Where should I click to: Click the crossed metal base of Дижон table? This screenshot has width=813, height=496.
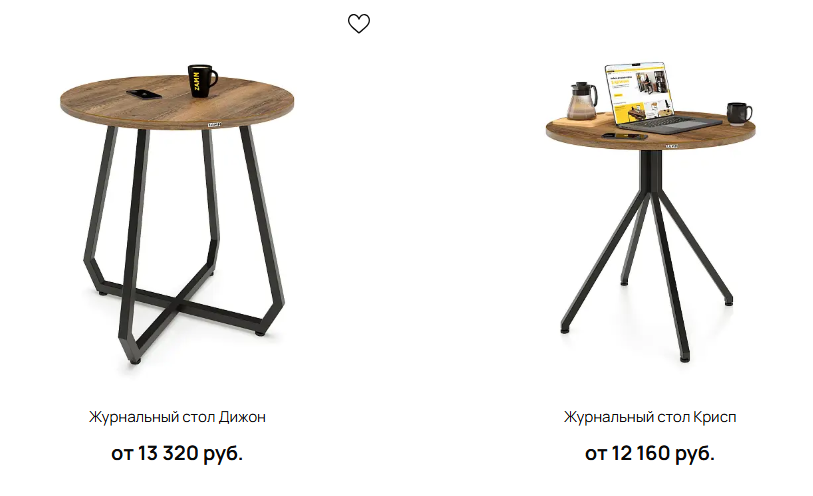[176, 303]
